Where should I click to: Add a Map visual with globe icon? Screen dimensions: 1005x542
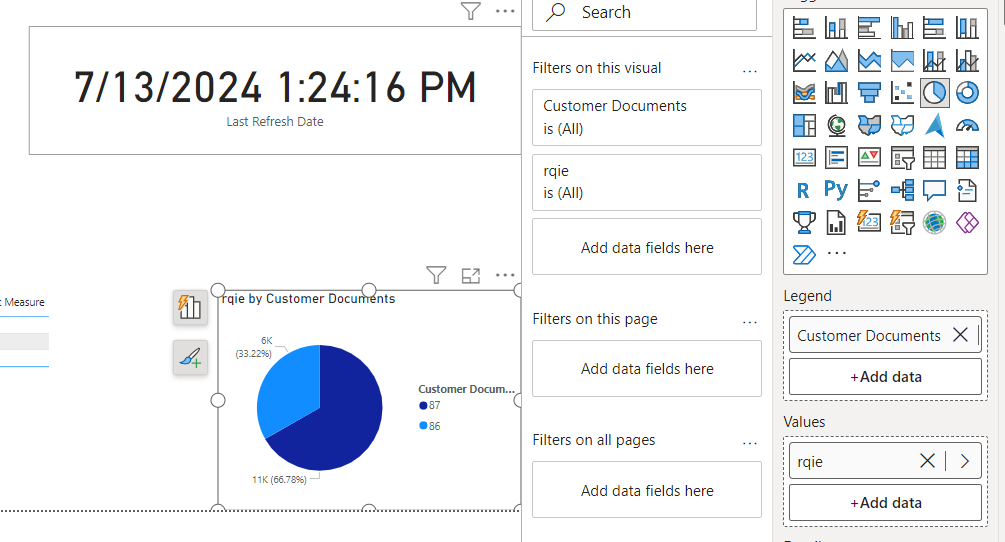(x=836, y=126)
